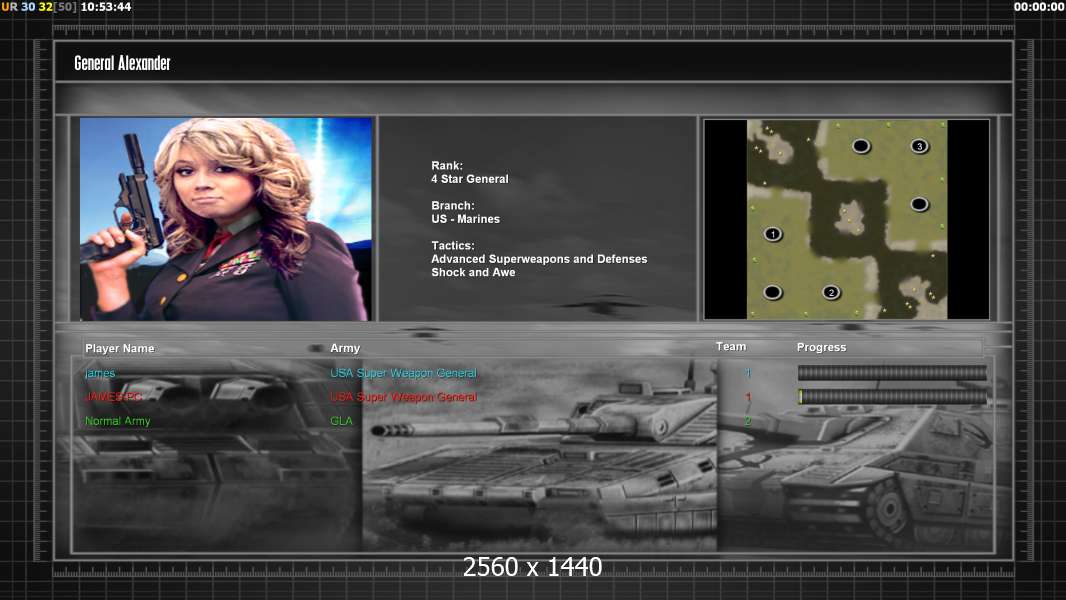The height and width of the screenshot is (600, 1066).
Task: Click General Alexander's portrait image
Action: point(226,219)
